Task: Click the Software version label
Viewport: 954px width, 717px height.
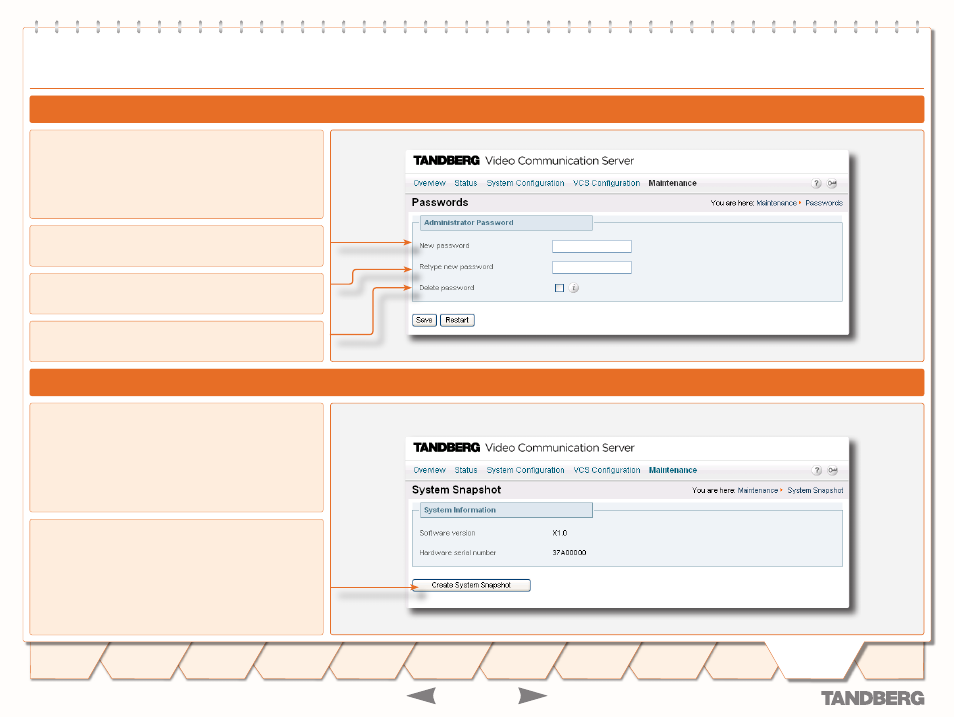Action: tap(447, 533)
